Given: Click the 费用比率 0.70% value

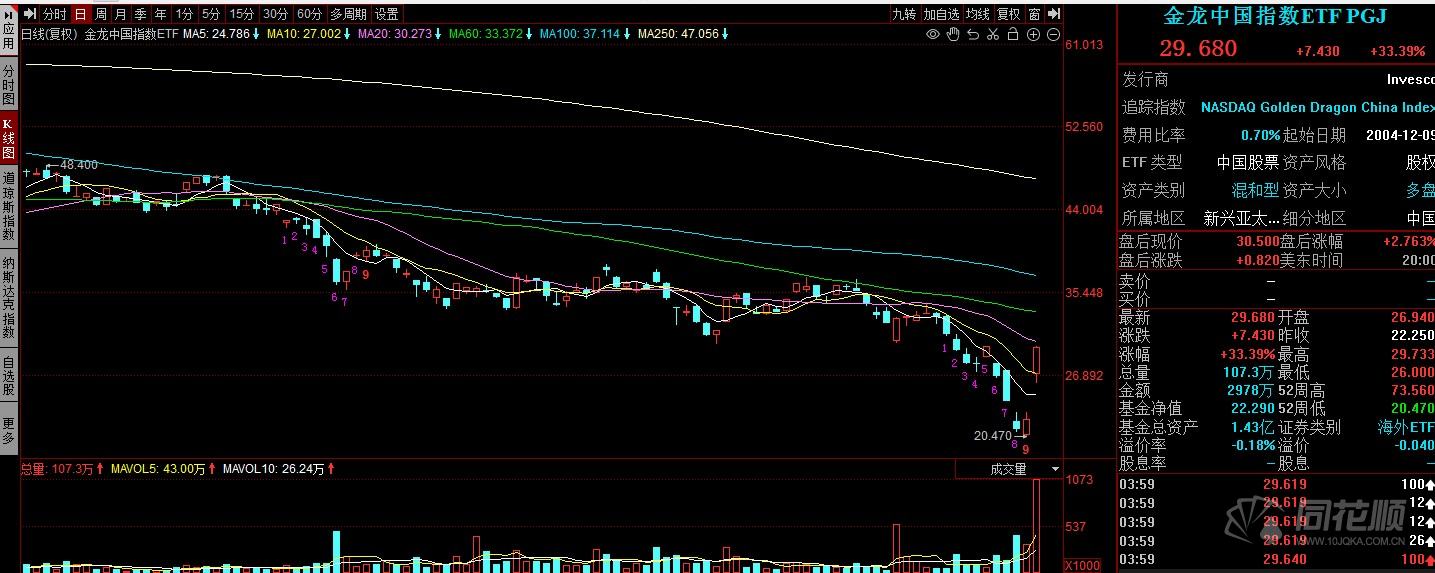Looking at the screenshot, I should click(x=1260, y=135).
